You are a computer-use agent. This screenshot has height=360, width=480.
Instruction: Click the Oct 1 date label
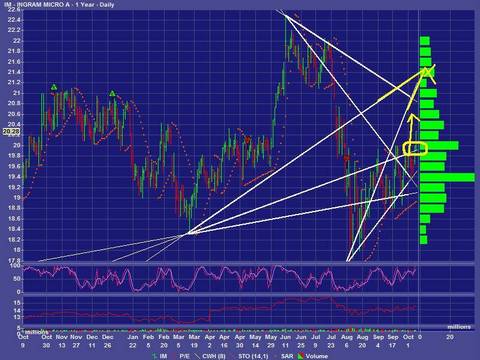[x=409, y=341]
